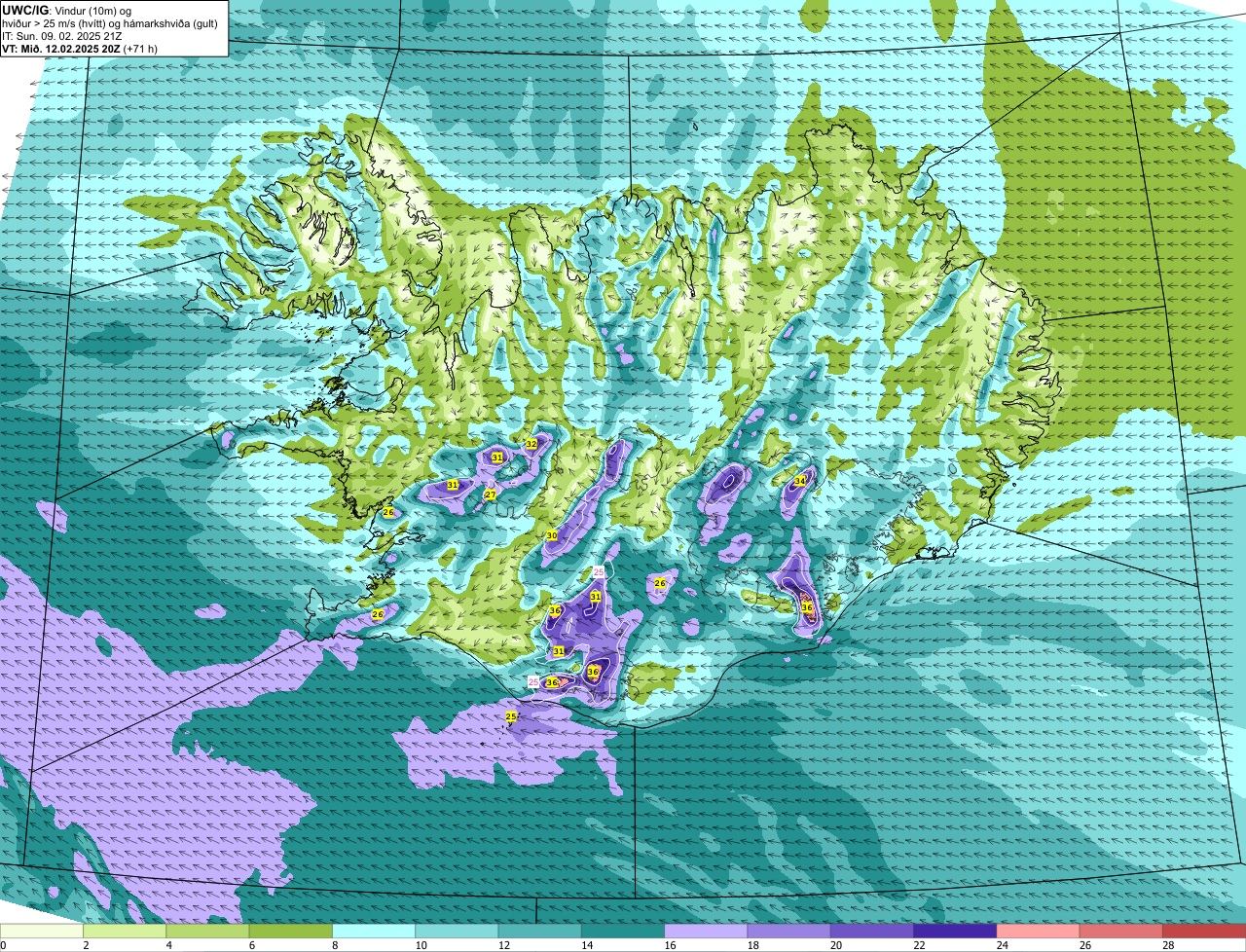Click the yellow gust label '30'
Viewport: 1246px width, 952px height.
click(552, 535)
